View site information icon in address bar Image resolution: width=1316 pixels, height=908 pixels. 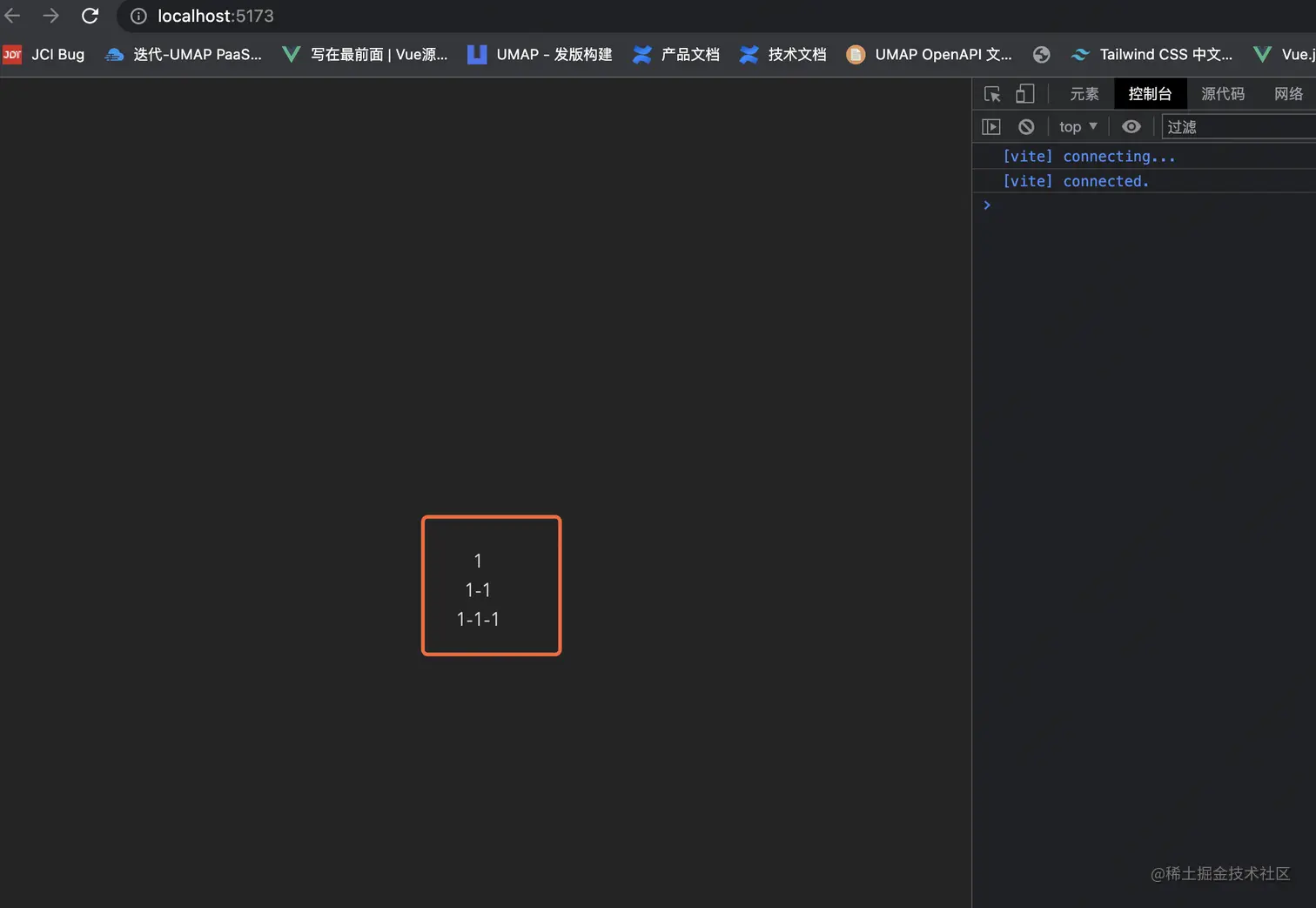pos(138,16)
